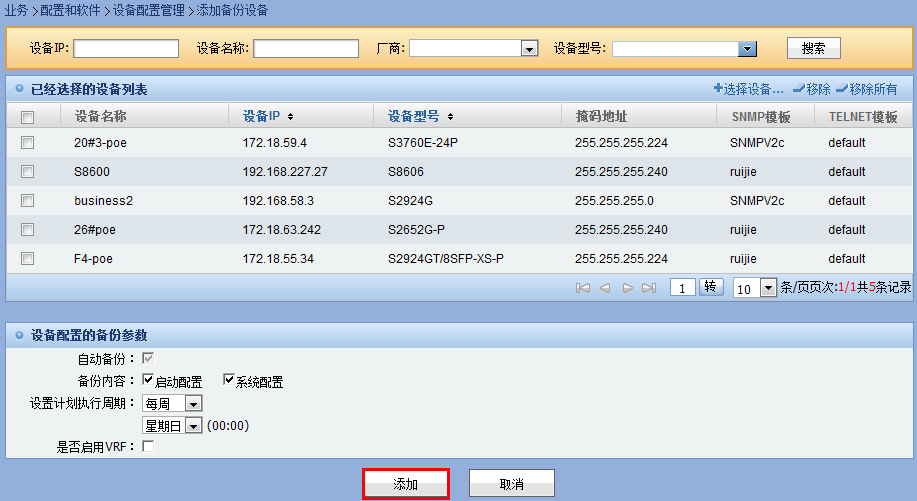
Task: Click the 移除所有 remove-all icon
Action: point(841,89)
